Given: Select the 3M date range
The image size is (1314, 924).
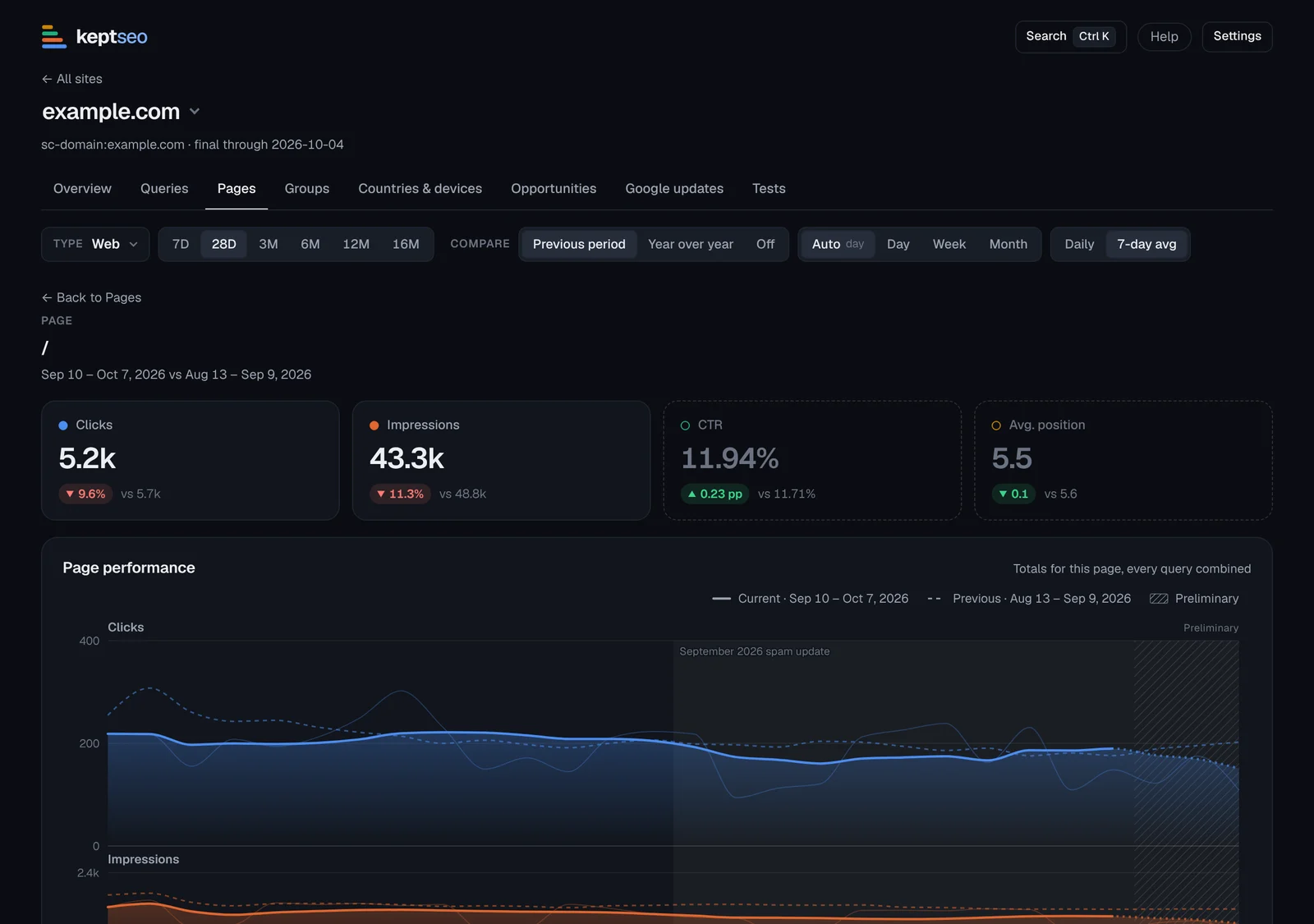Looking at the screenshot, I should pos(269,245).
